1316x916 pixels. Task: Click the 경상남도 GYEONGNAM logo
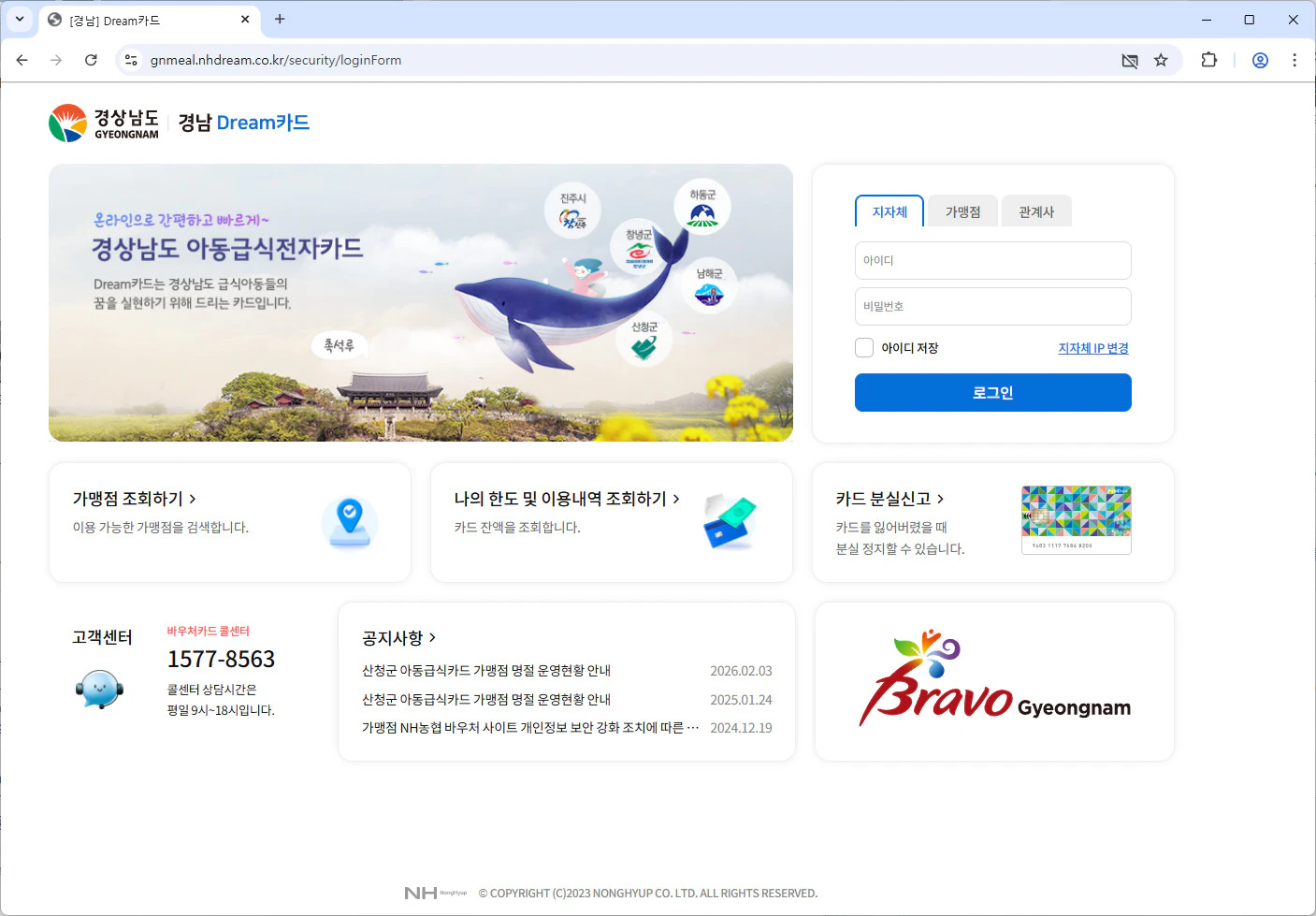[103, 122]
